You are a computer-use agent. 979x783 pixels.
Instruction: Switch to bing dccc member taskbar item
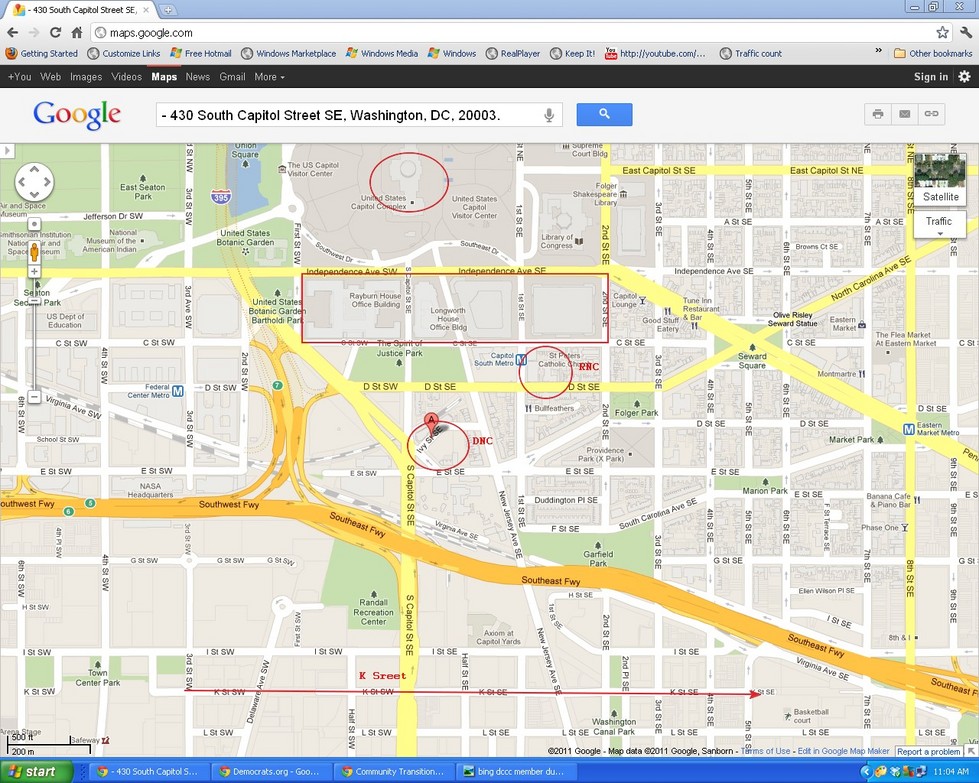514,771
